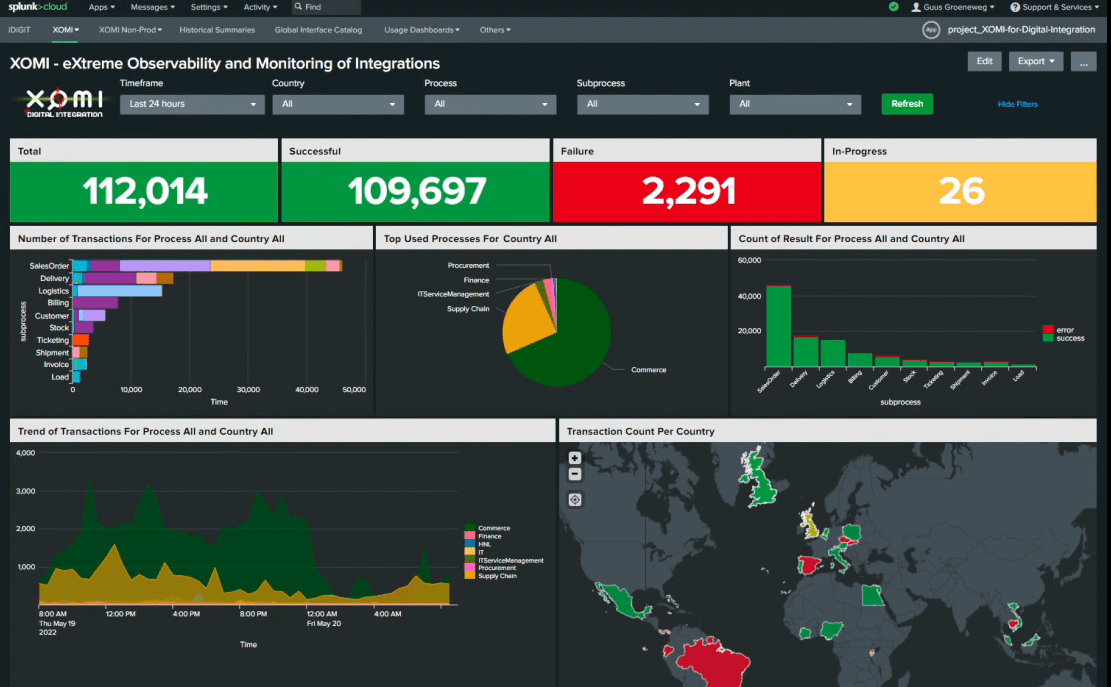Expand the Plant filter dropdown

point(795,104)
